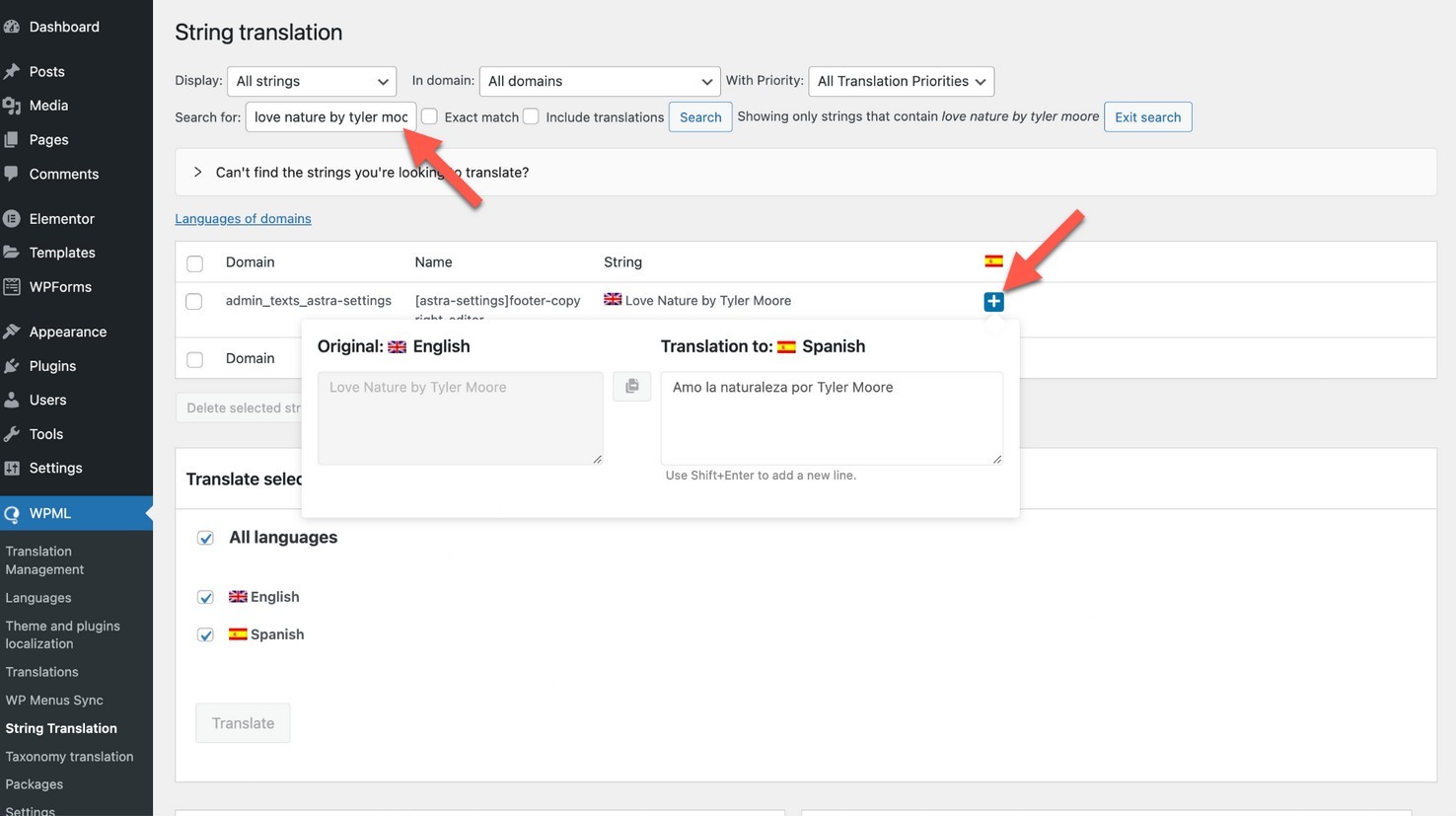Screen dimensions: 1456x816
Task: Click the Tools wrench icon
Action: tap(12, 434)
